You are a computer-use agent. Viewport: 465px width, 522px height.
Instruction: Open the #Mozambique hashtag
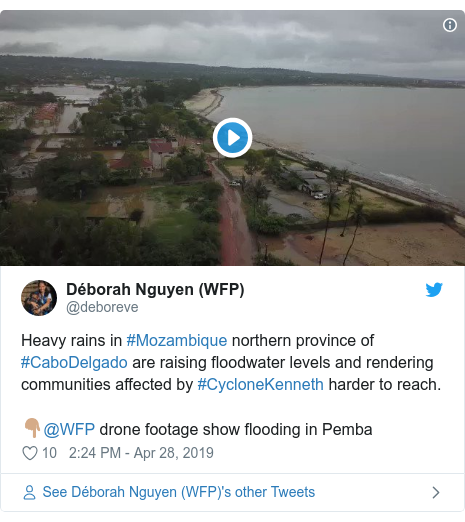click(x=177, y=341)
